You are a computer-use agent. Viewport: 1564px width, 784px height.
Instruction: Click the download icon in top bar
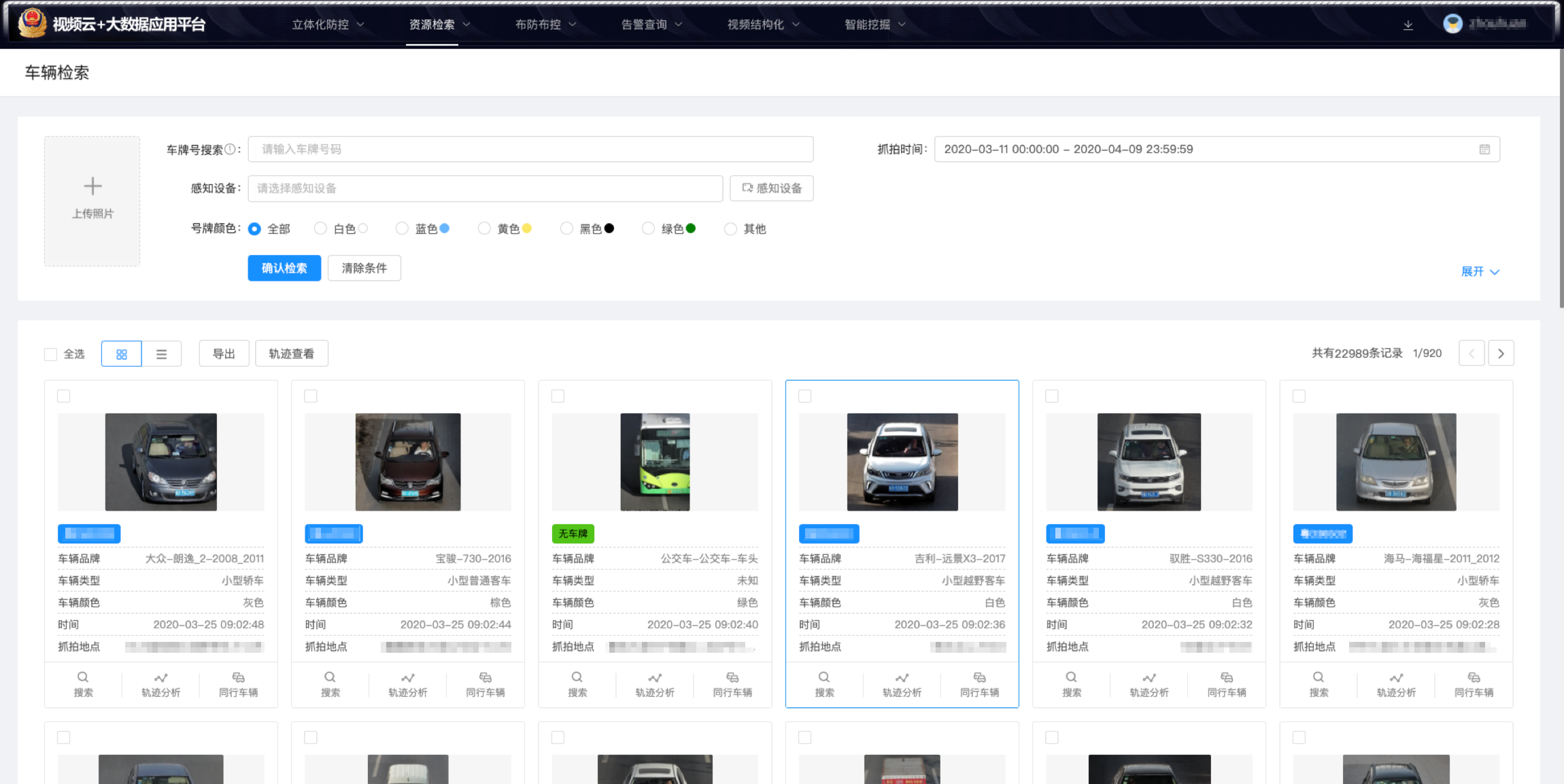pos(1408,25)
